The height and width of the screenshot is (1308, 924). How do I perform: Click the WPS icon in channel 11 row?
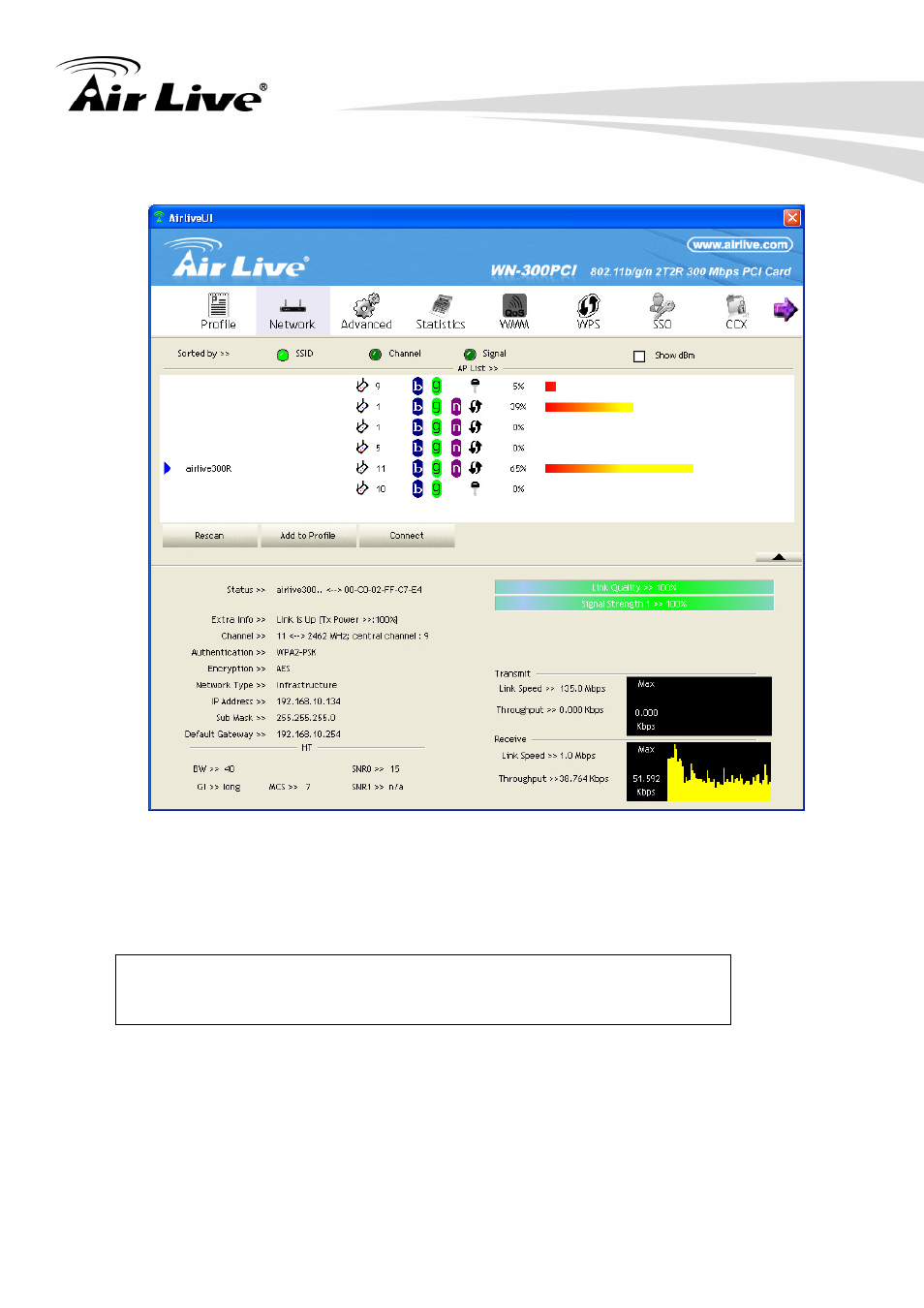point(476,468)
